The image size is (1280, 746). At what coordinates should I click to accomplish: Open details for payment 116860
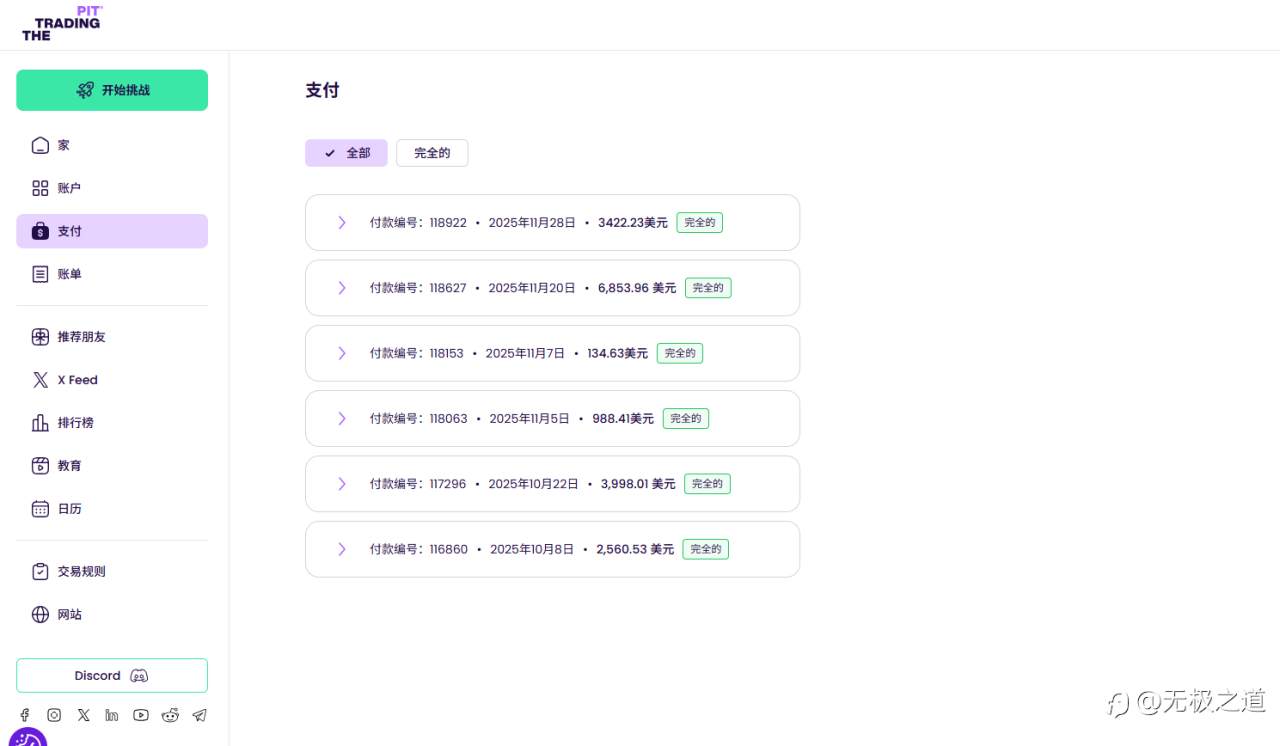(342, 548)
